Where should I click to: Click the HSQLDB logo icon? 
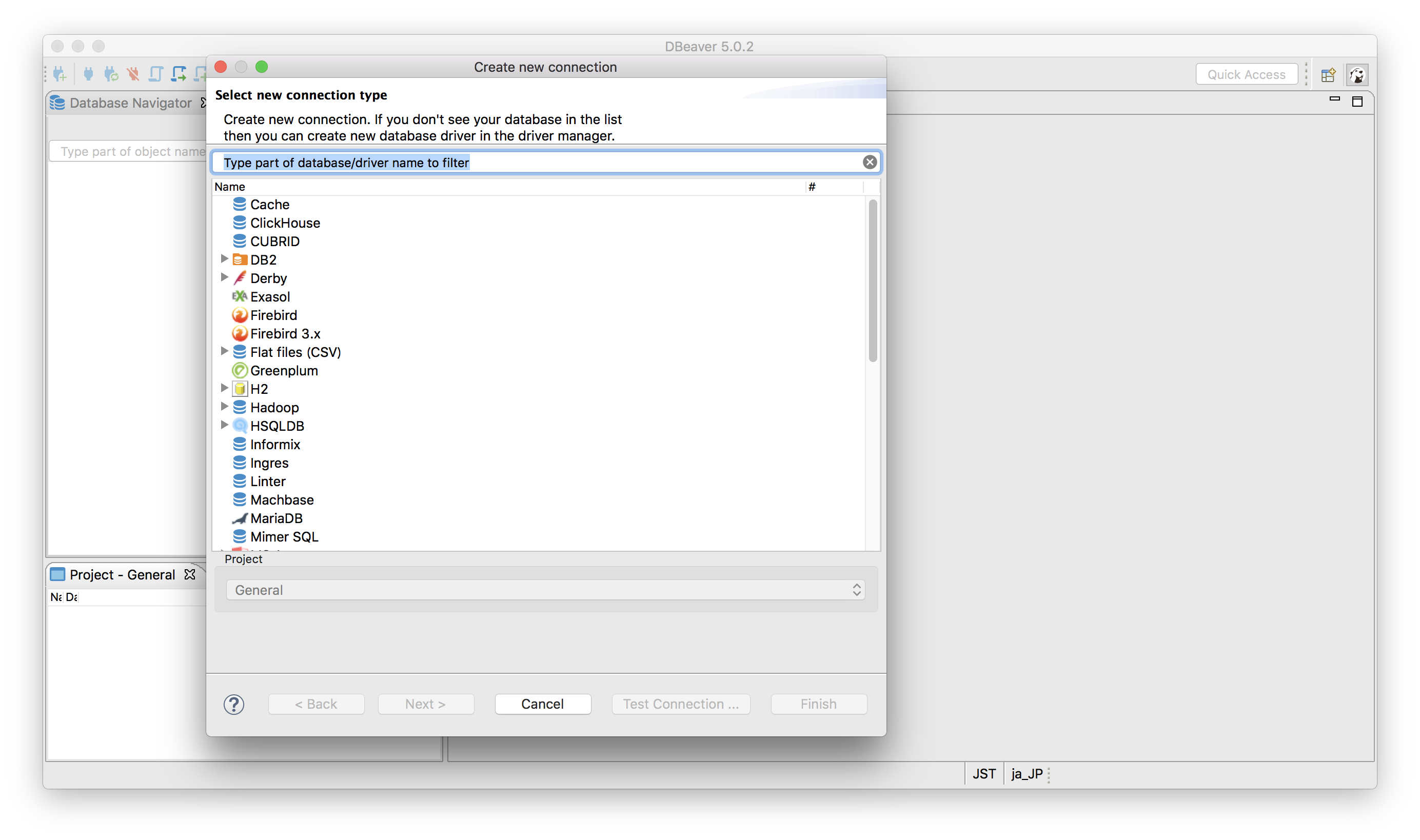(240, 426)
